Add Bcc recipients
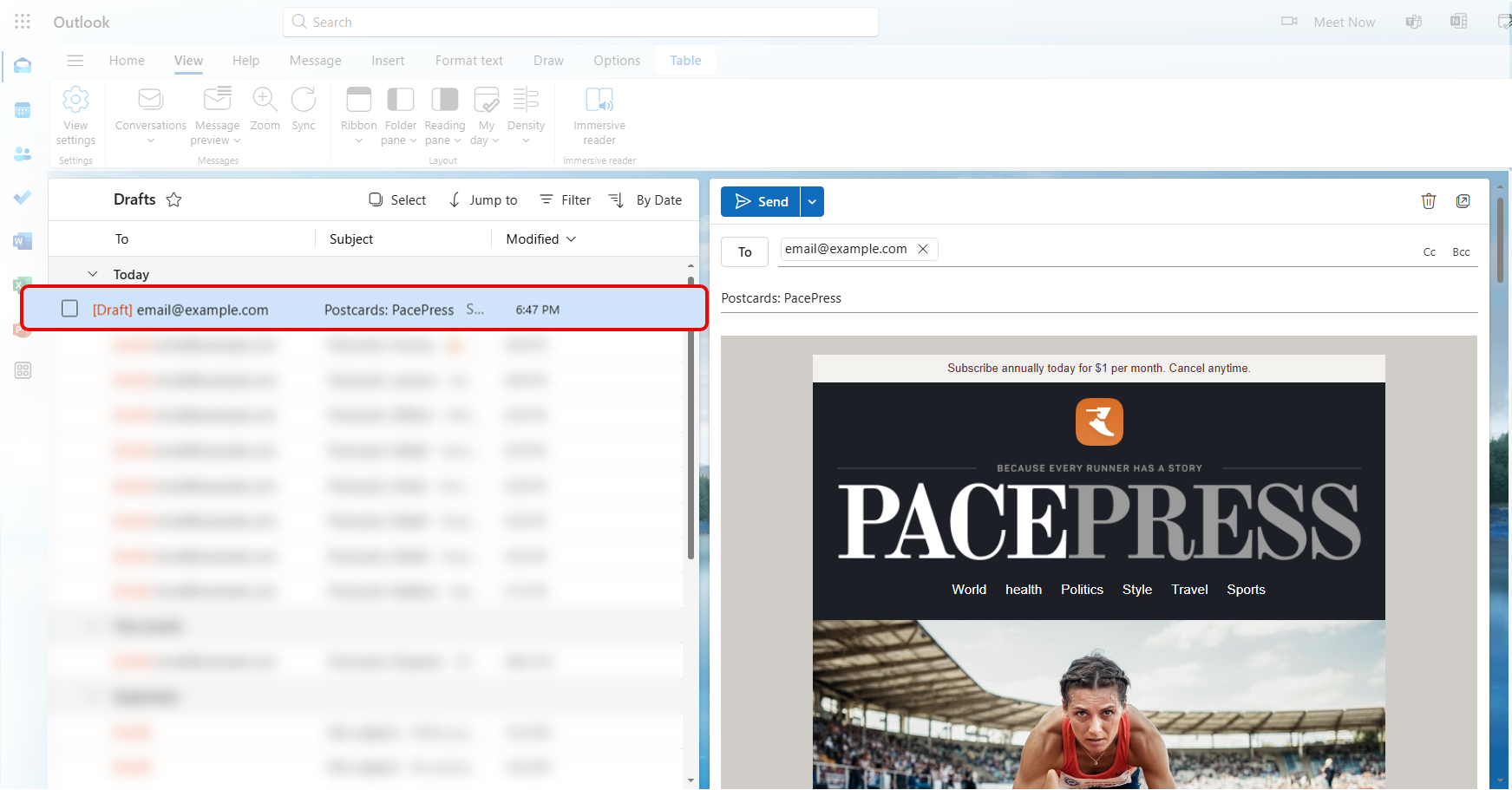 [x=1461, y=252]
